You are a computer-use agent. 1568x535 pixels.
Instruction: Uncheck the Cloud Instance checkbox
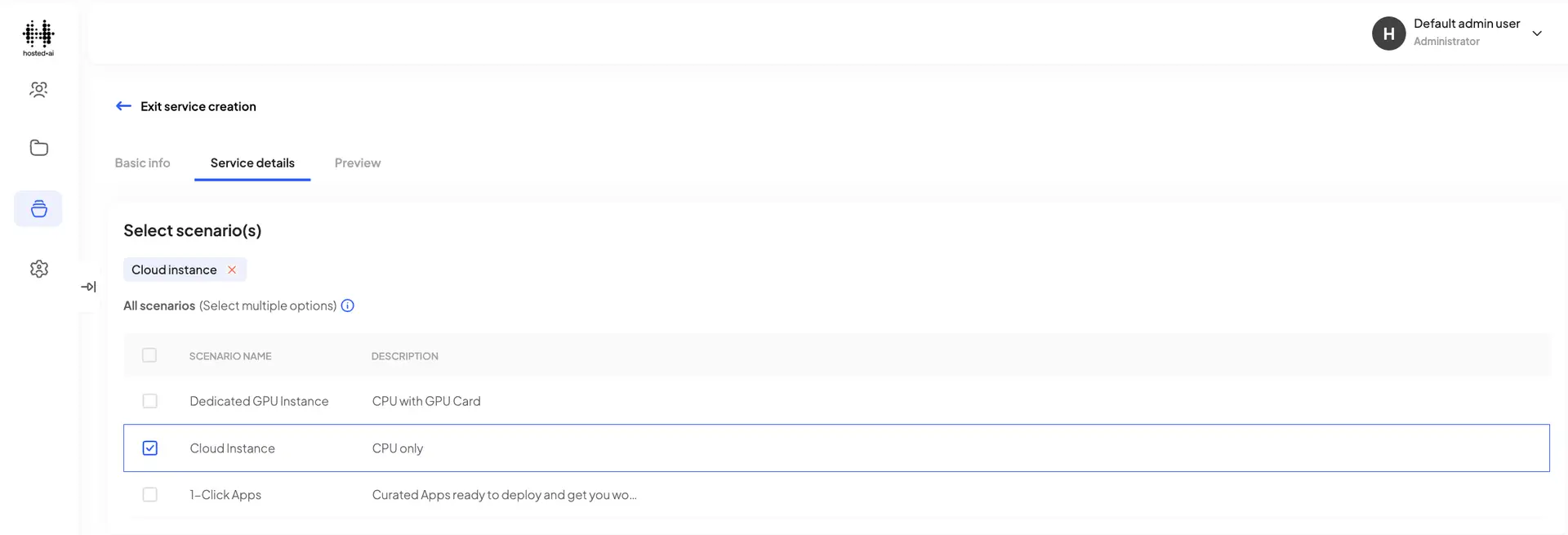click(x=149, y=448)
